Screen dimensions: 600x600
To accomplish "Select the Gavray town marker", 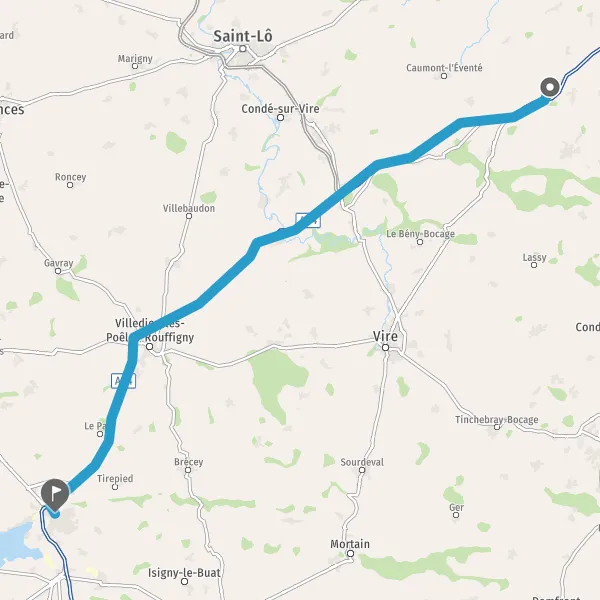I will [58, 271].
